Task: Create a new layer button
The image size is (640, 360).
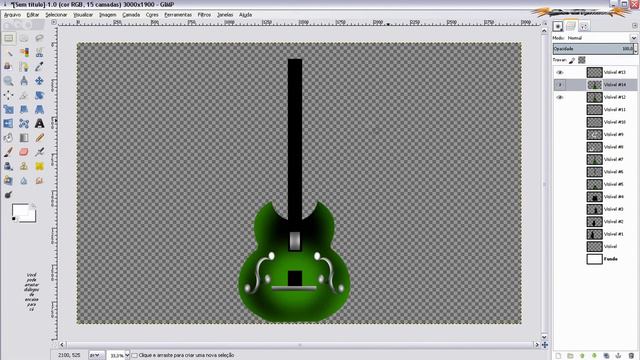Action: pyautogui.click(x=558, y=356)
